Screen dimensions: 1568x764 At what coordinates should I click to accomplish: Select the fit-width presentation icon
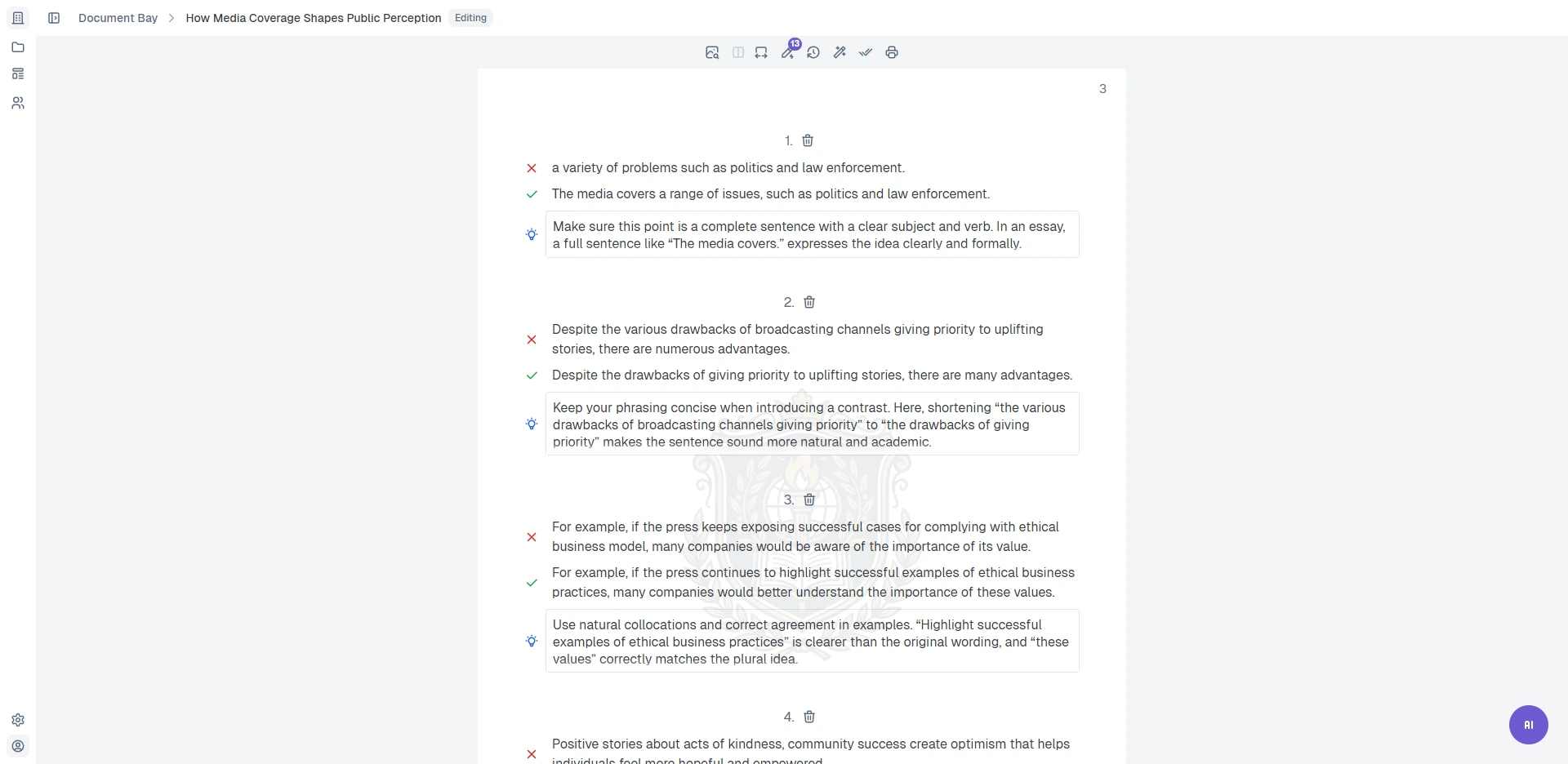[x=761, y=52]
